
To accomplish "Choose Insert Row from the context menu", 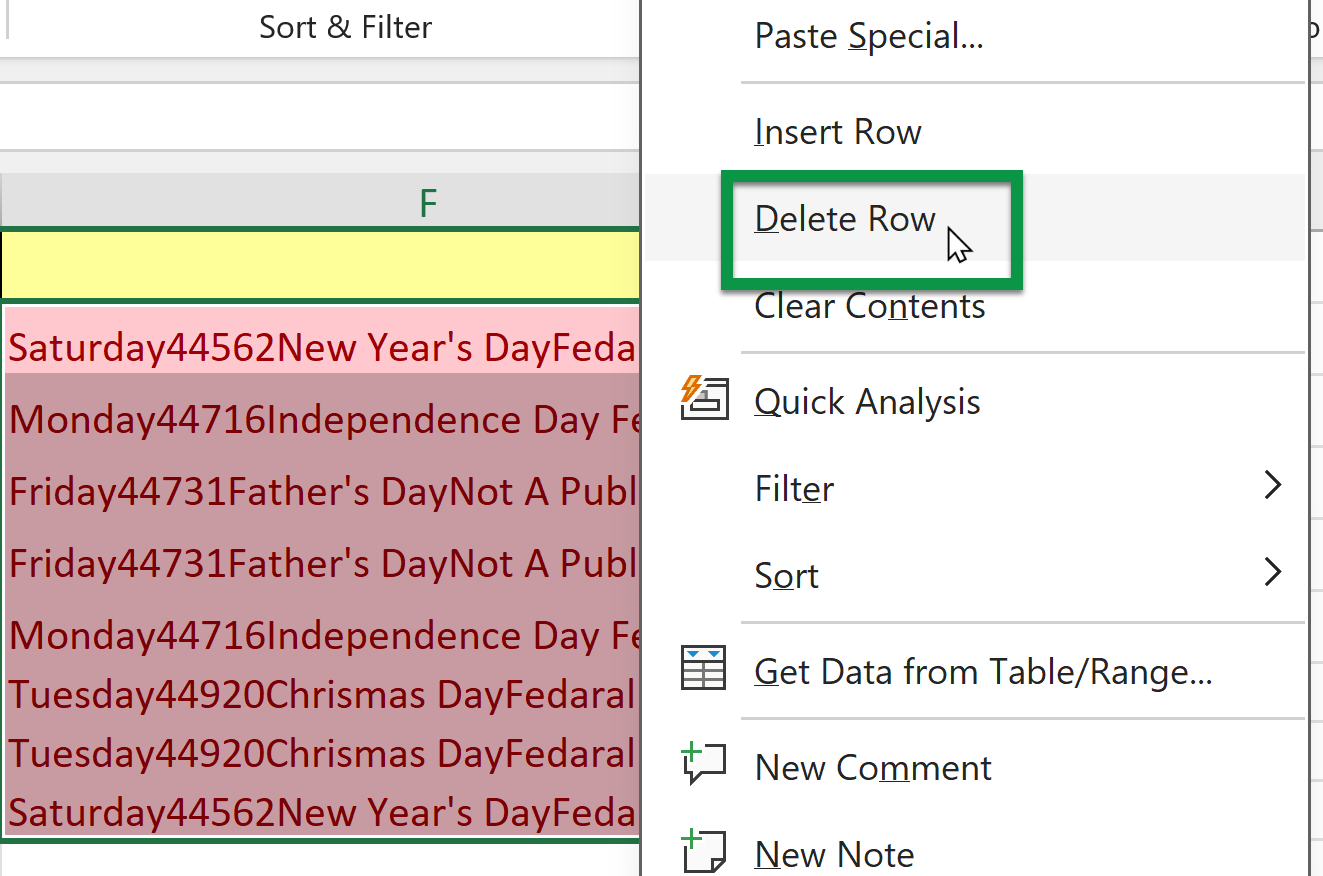I will coord(838,131).
